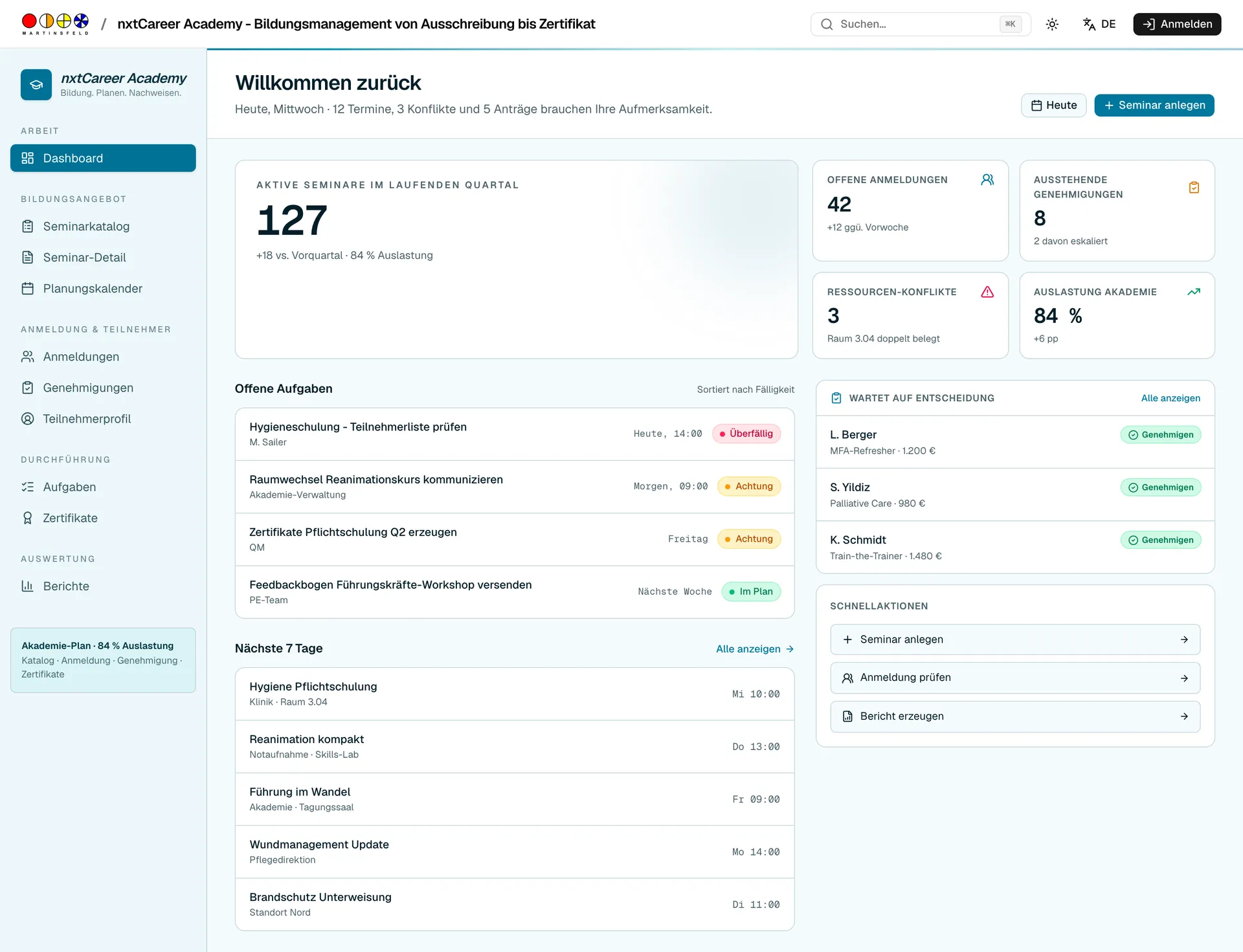
Task: Click the clipboard icon beside Wartet auf Entscheidung
Action: [836, 398]
